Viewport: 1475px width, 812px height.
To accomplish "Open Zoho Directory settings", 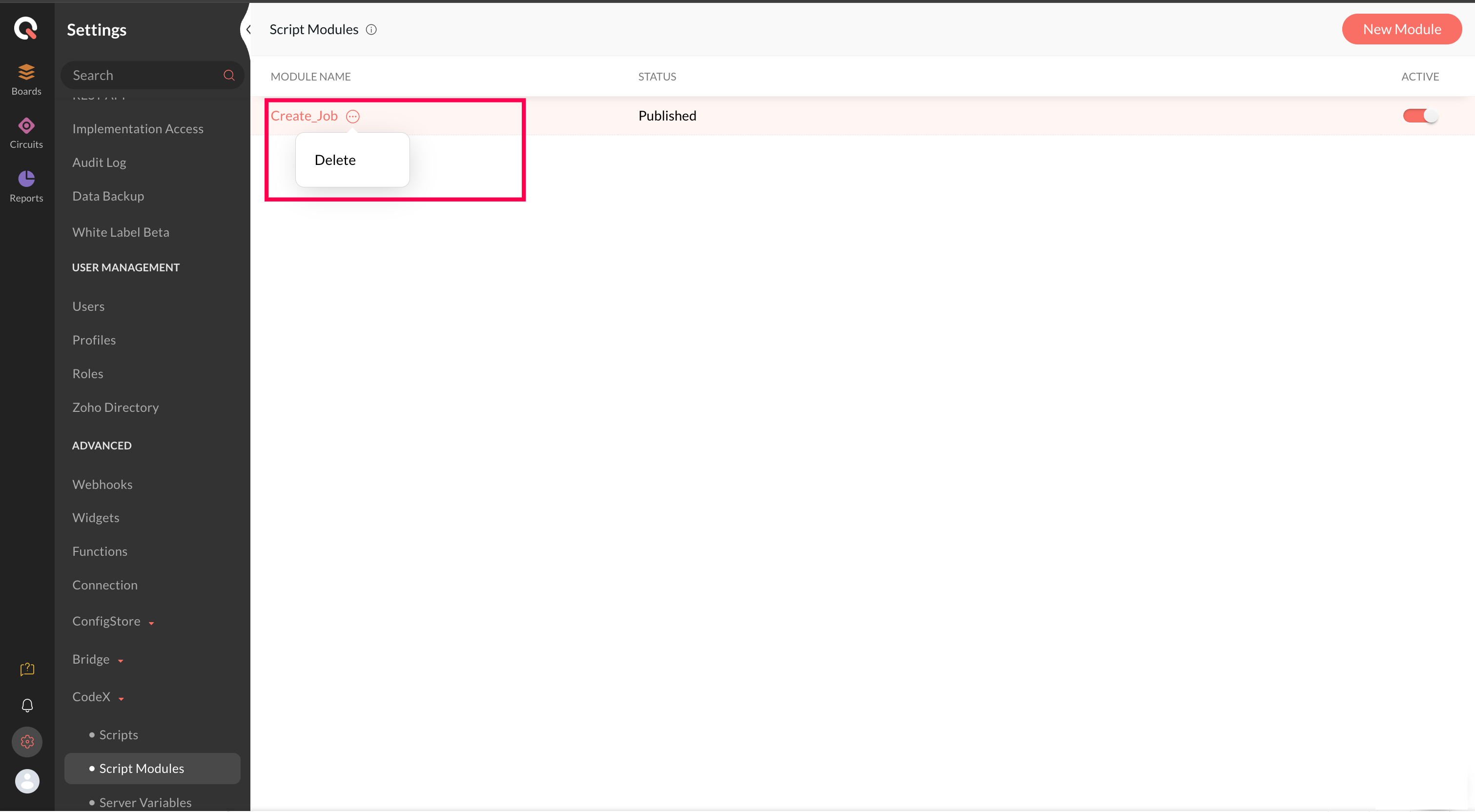I will (x=116, y=407).
